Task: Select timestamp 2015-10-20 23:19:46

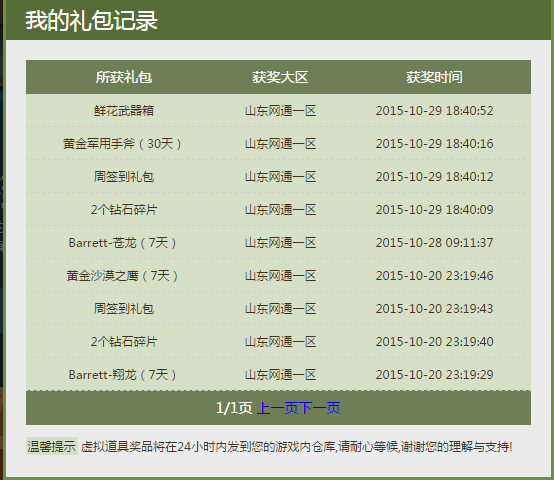Action: [x=434, y=275]
